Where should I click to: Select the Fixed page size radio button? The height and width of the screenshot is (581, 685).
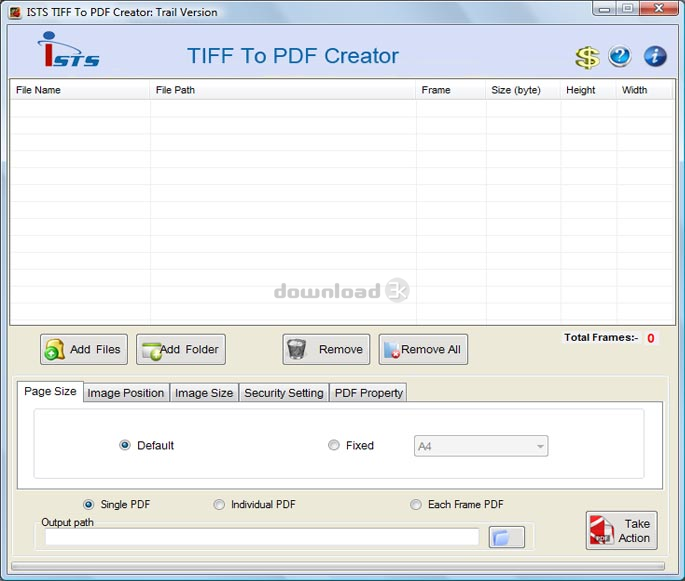click(334, 445)
